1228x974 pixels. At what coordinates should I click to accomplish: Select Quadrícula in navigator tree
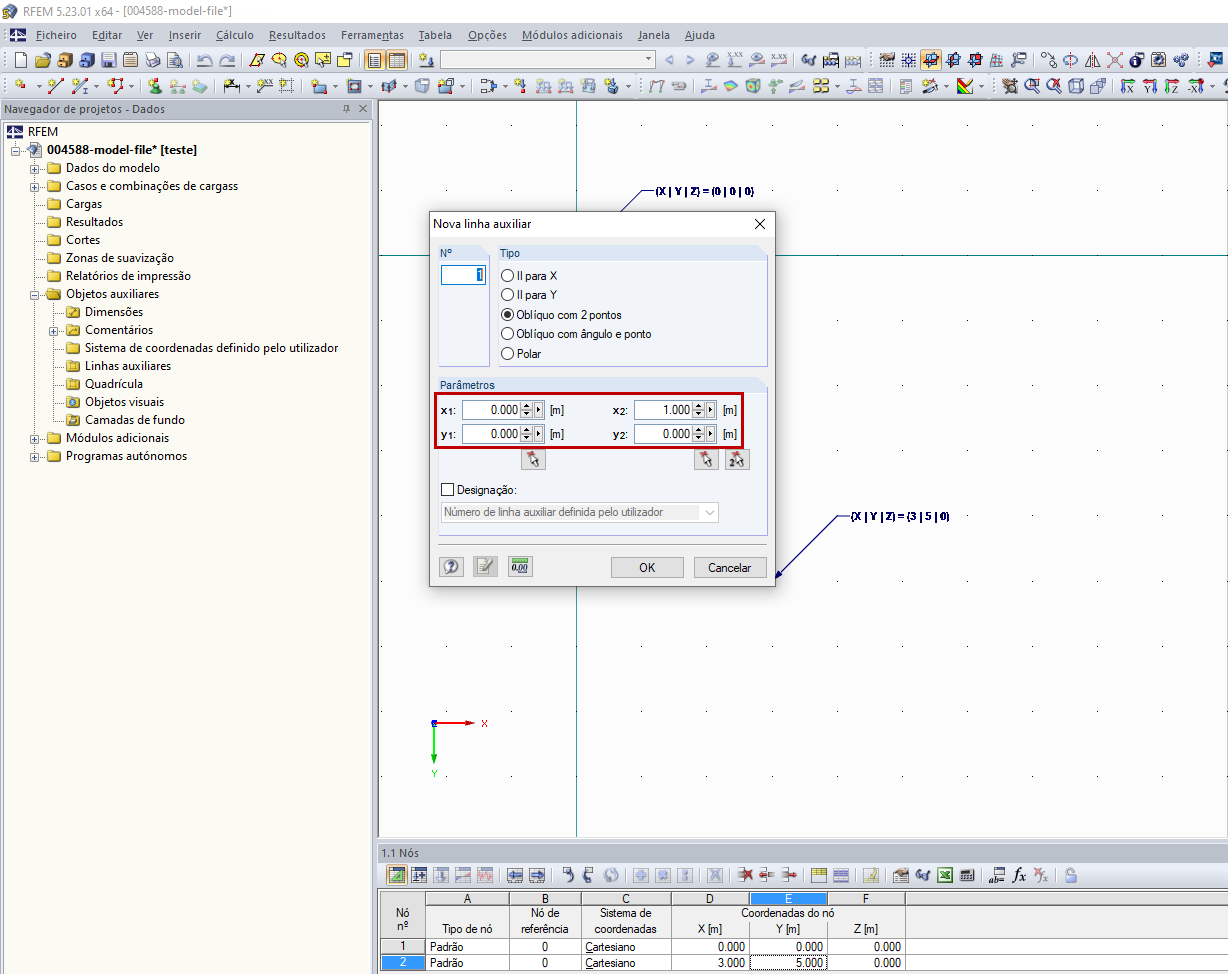pyautogui.click(x=114, y=384)
